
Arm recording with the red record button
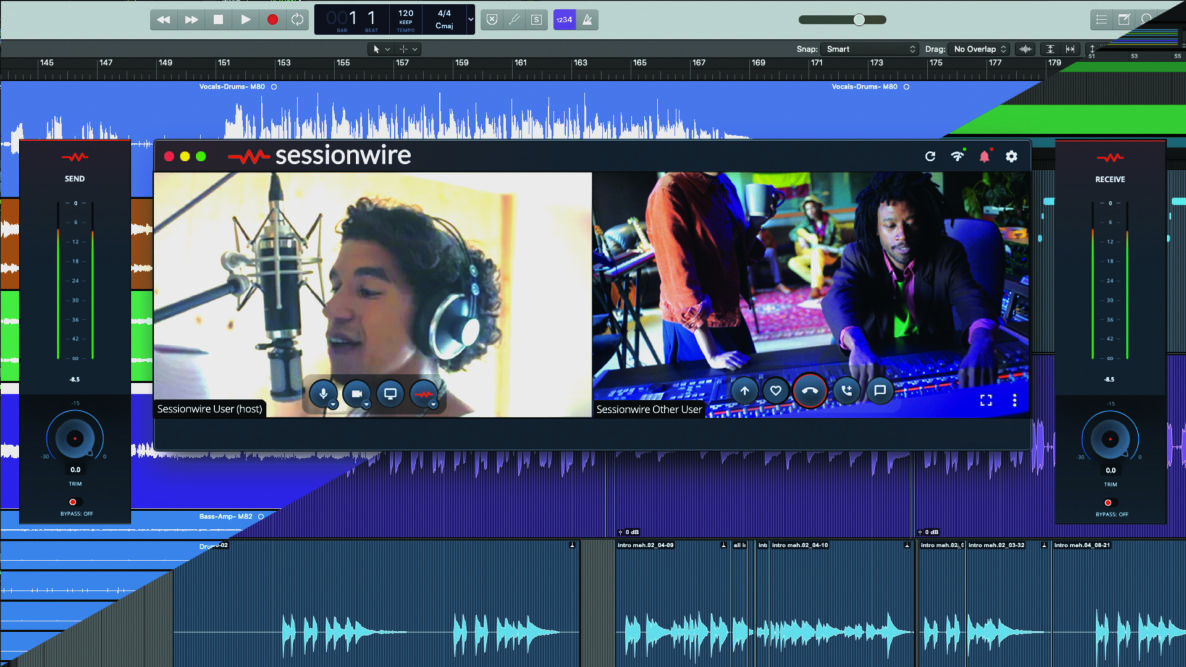tap(272, 20)
